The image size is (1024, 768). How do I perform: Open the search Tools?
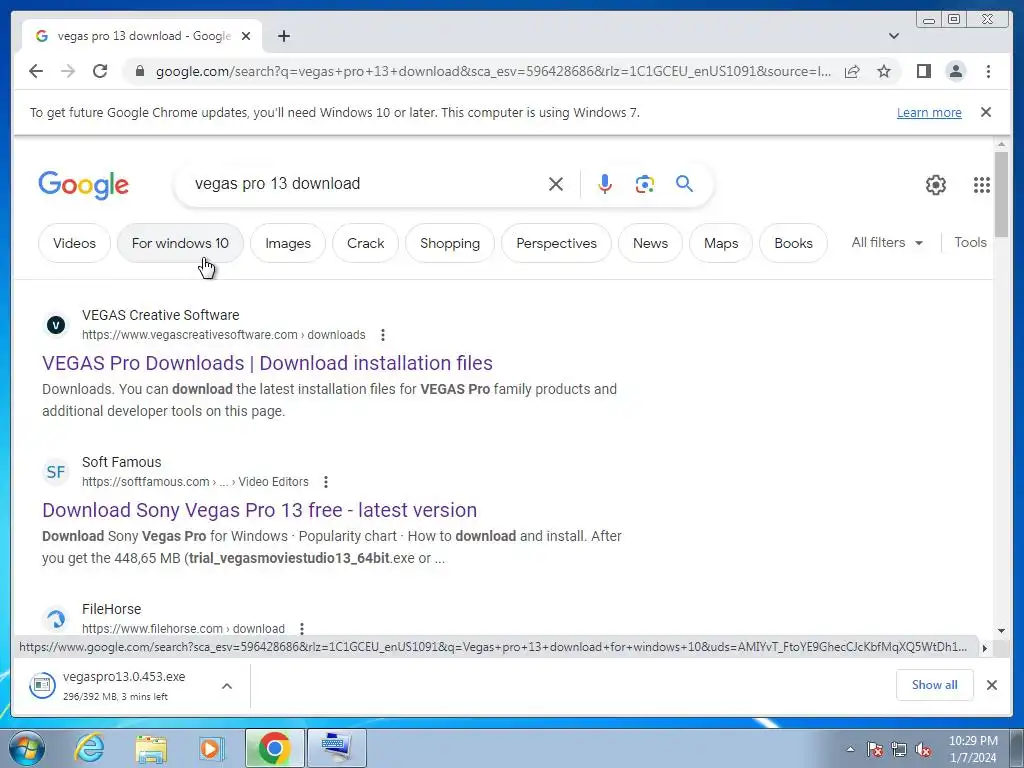970,242
